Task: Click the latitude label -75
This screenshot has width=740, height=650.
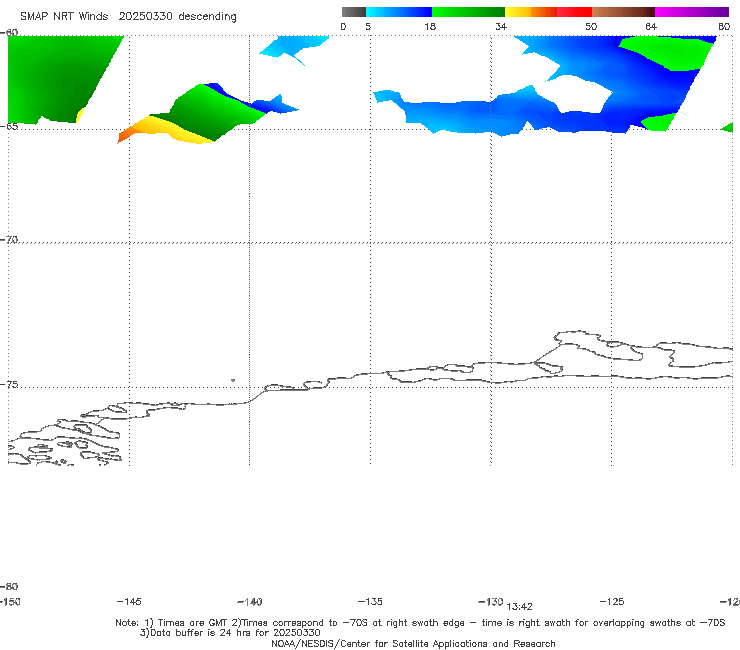Action: click(9, 384)
